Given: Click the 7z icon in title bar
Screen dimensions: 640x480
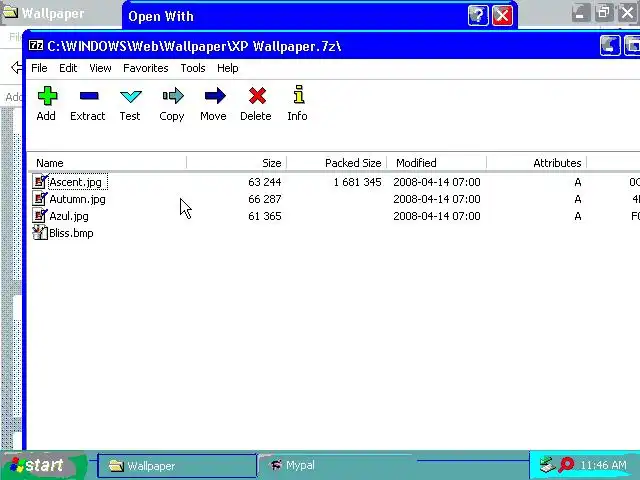Looking at the screenshot, I should (36, 45).
